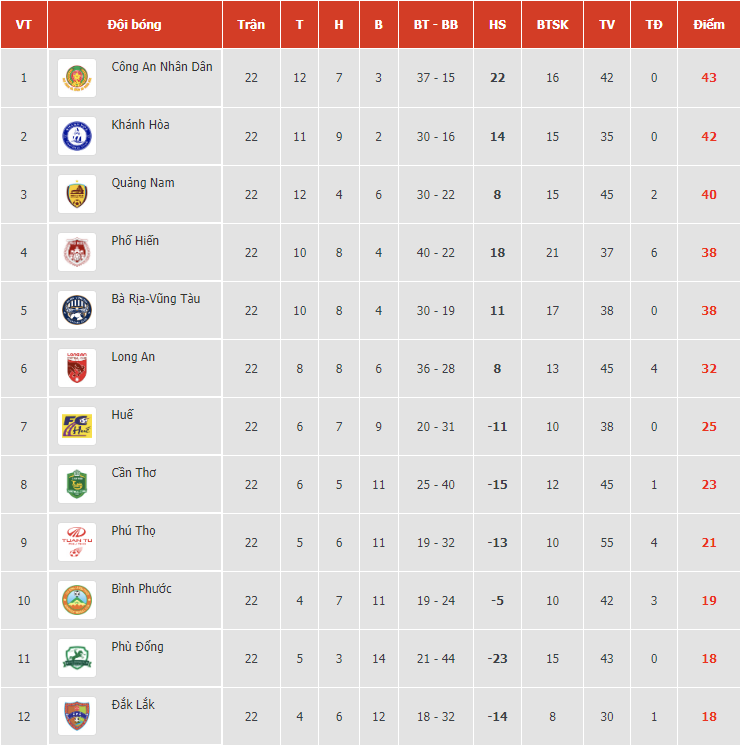Select the Phố Hiến club badge
Viewport: 742px width, 745px height.
coord(77,252)
